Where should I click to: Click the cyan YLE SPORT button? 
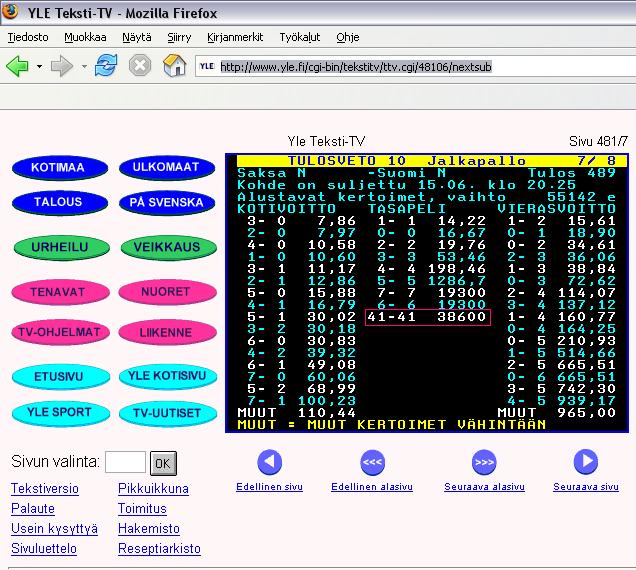tap(60, 413)
